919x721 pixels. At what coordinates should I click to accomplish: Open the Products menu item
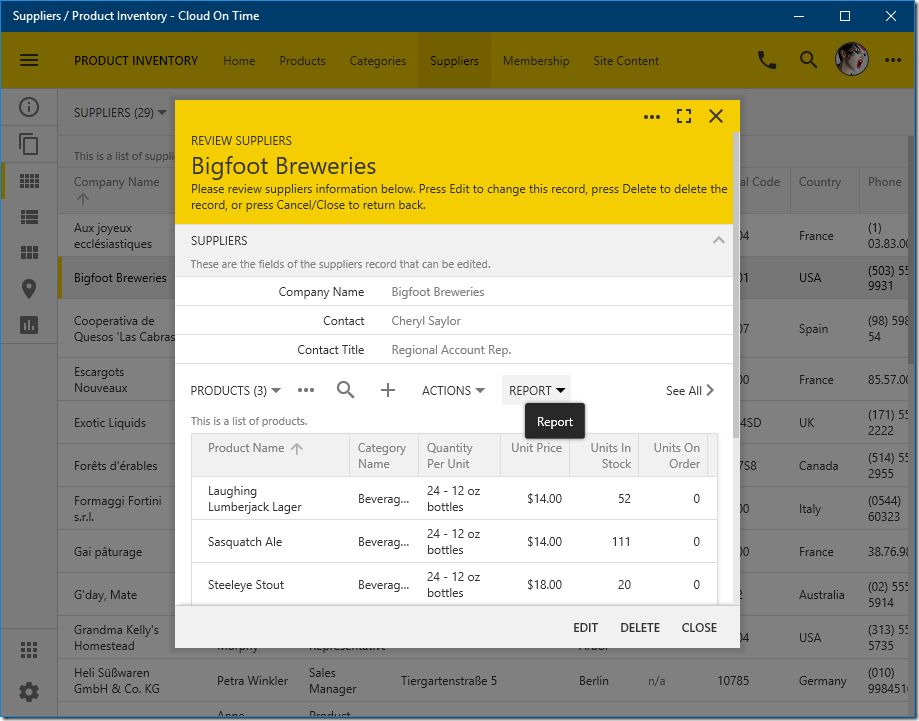(302, 61)
